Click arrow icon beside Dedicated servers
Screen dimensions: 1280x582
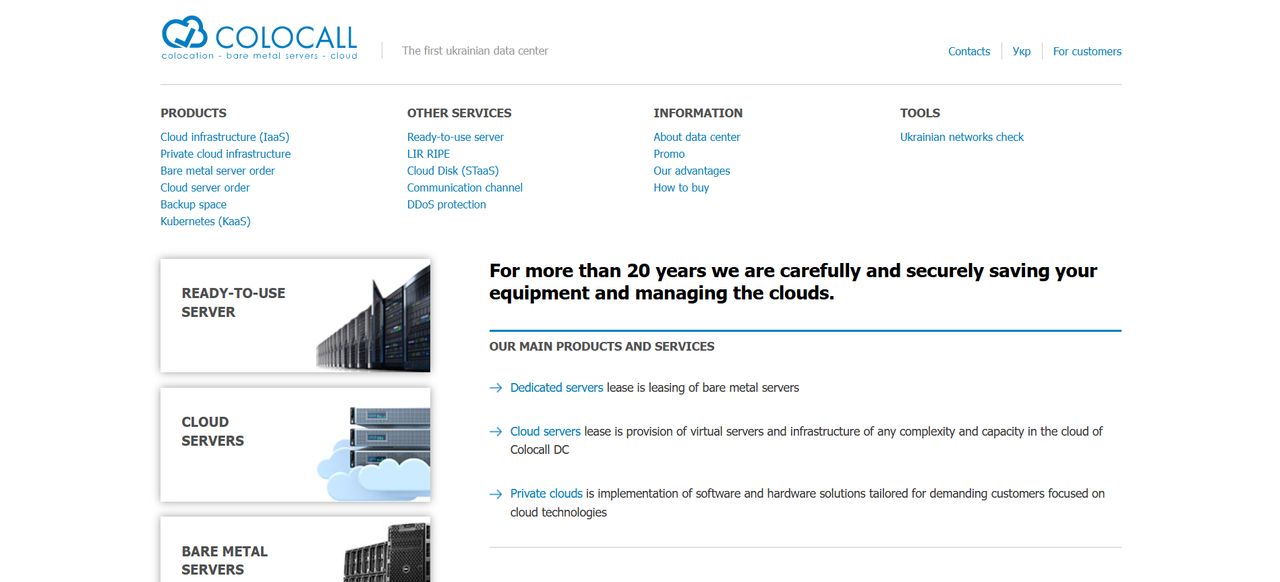click(x=495, y=388)
